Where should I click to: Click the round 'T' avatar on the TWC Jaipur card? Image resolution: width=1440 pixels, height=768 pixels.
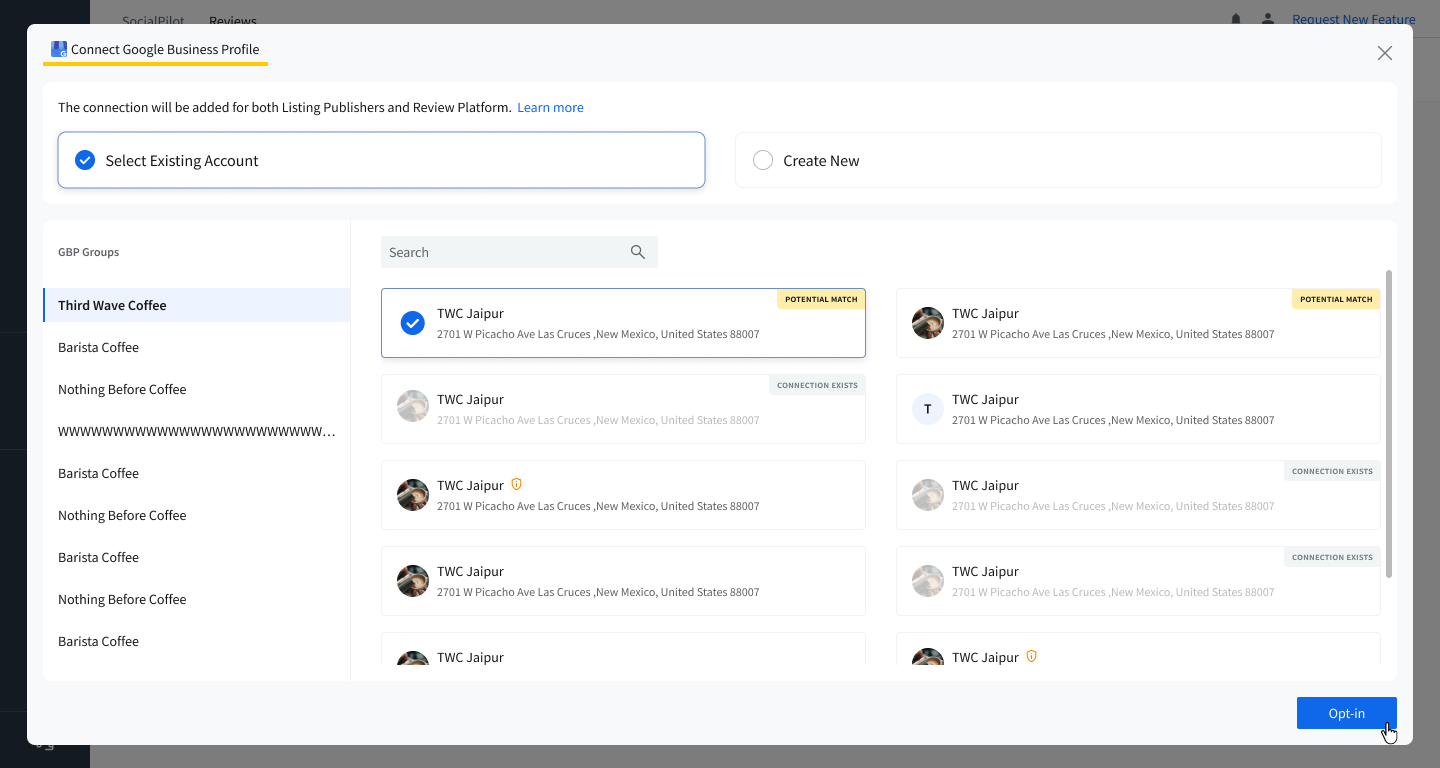tap(928, 409)
